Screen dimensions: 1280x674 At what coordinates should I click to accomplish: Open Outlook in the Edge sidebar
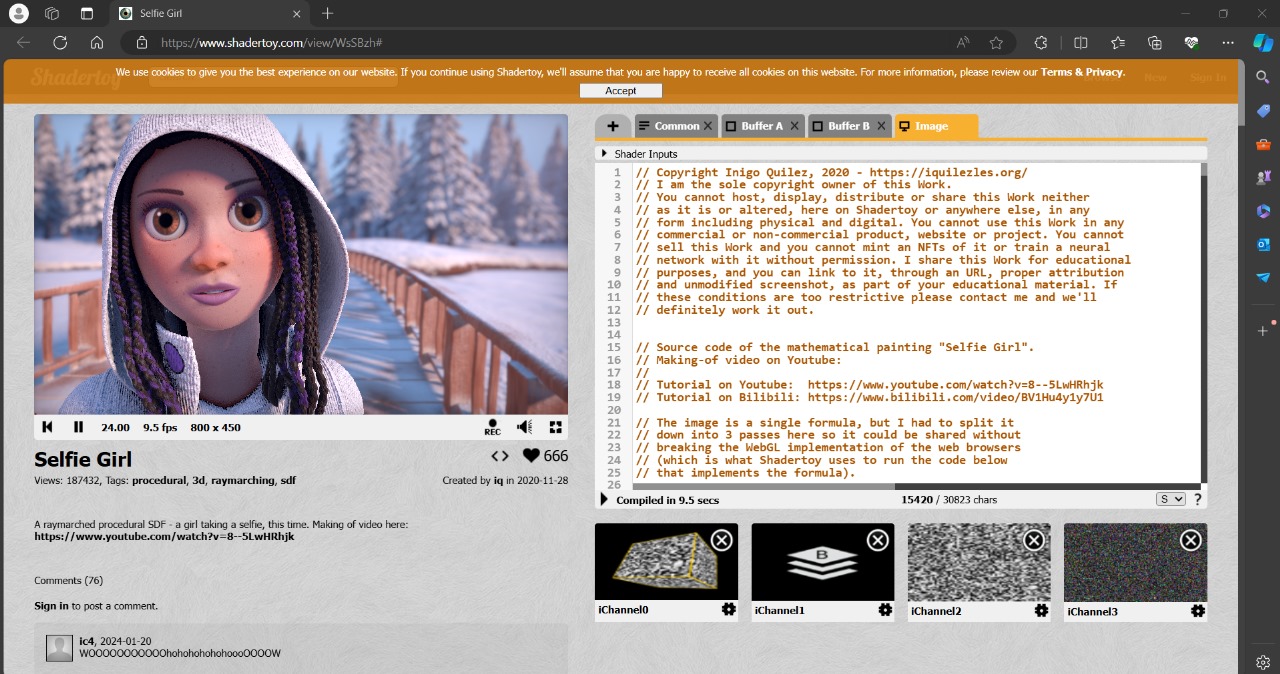1263,244
